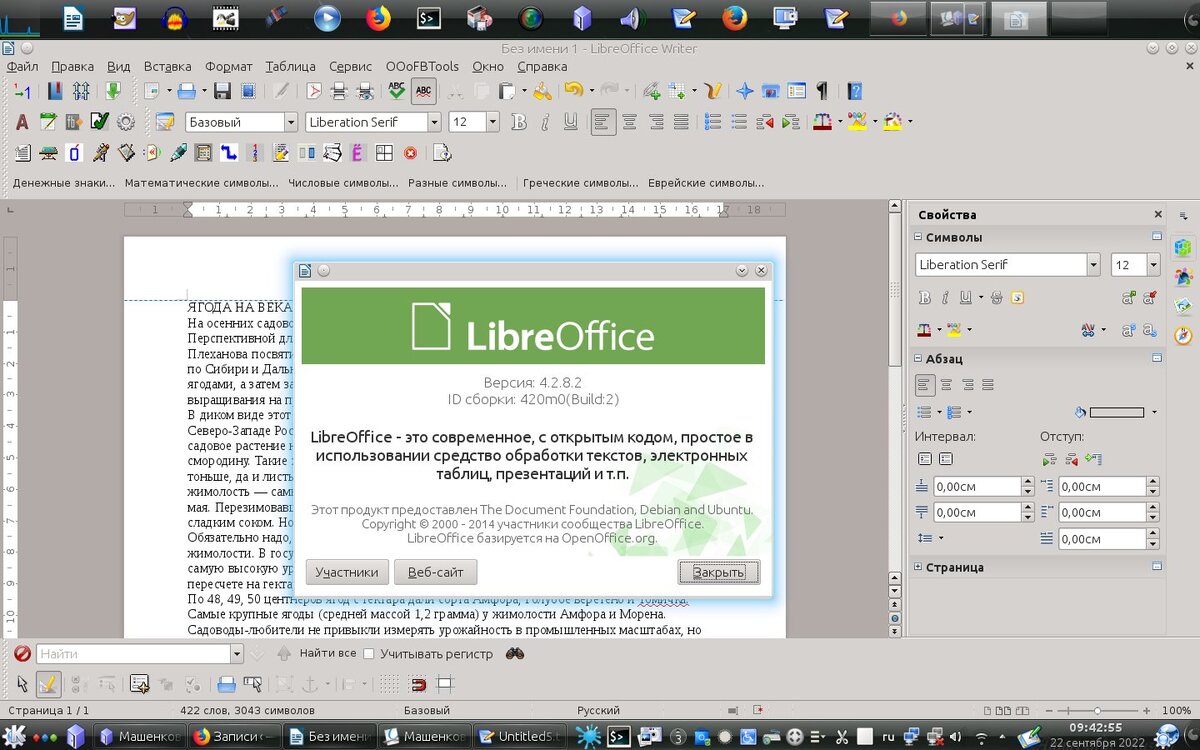Open font name dropdown in formatting toolbar
Screen dimensions: 1200x750
434,122
